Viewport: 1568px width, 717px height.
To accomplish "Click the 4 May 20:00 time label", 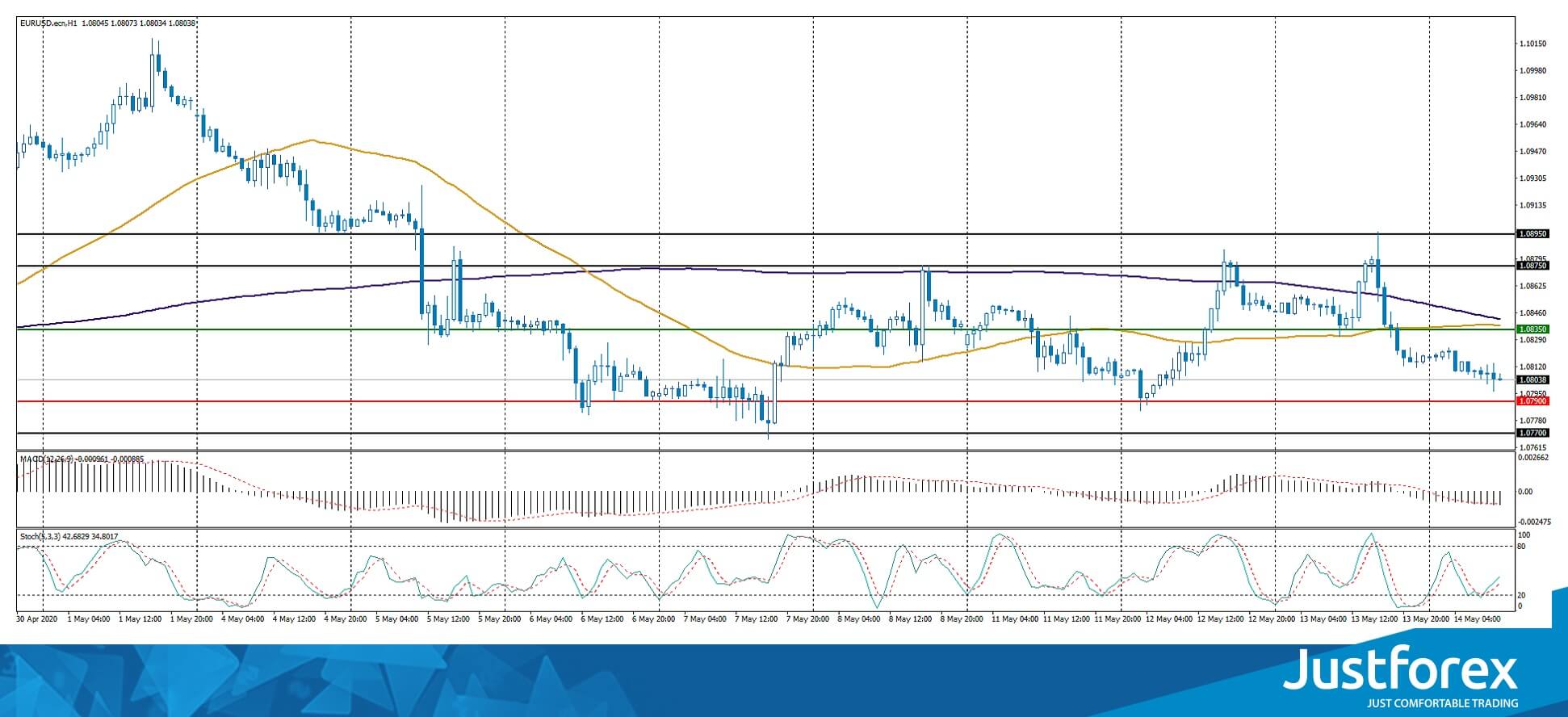I will coord(346,619).
